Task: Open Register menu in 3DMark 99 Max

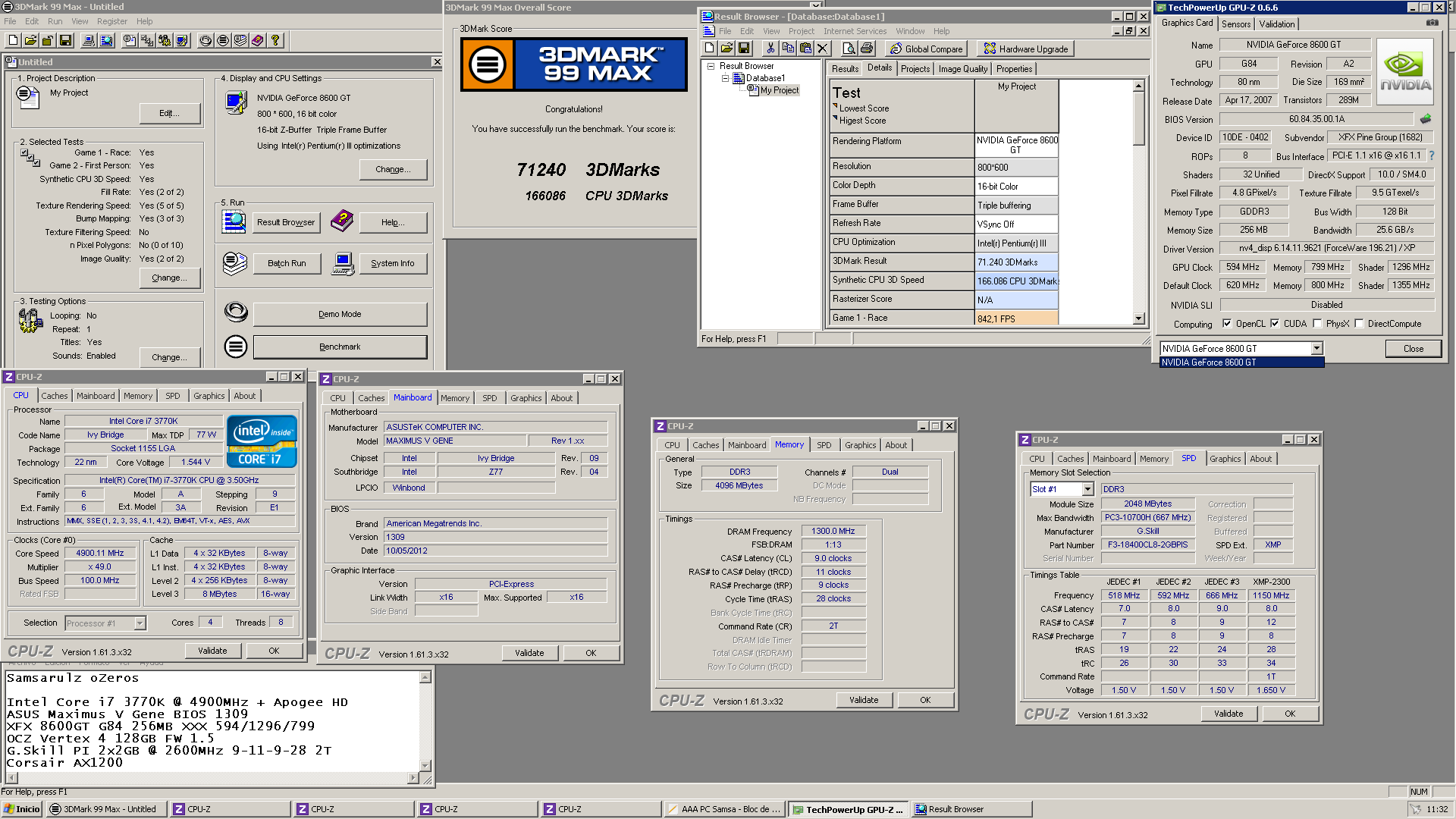Action: 112,21
